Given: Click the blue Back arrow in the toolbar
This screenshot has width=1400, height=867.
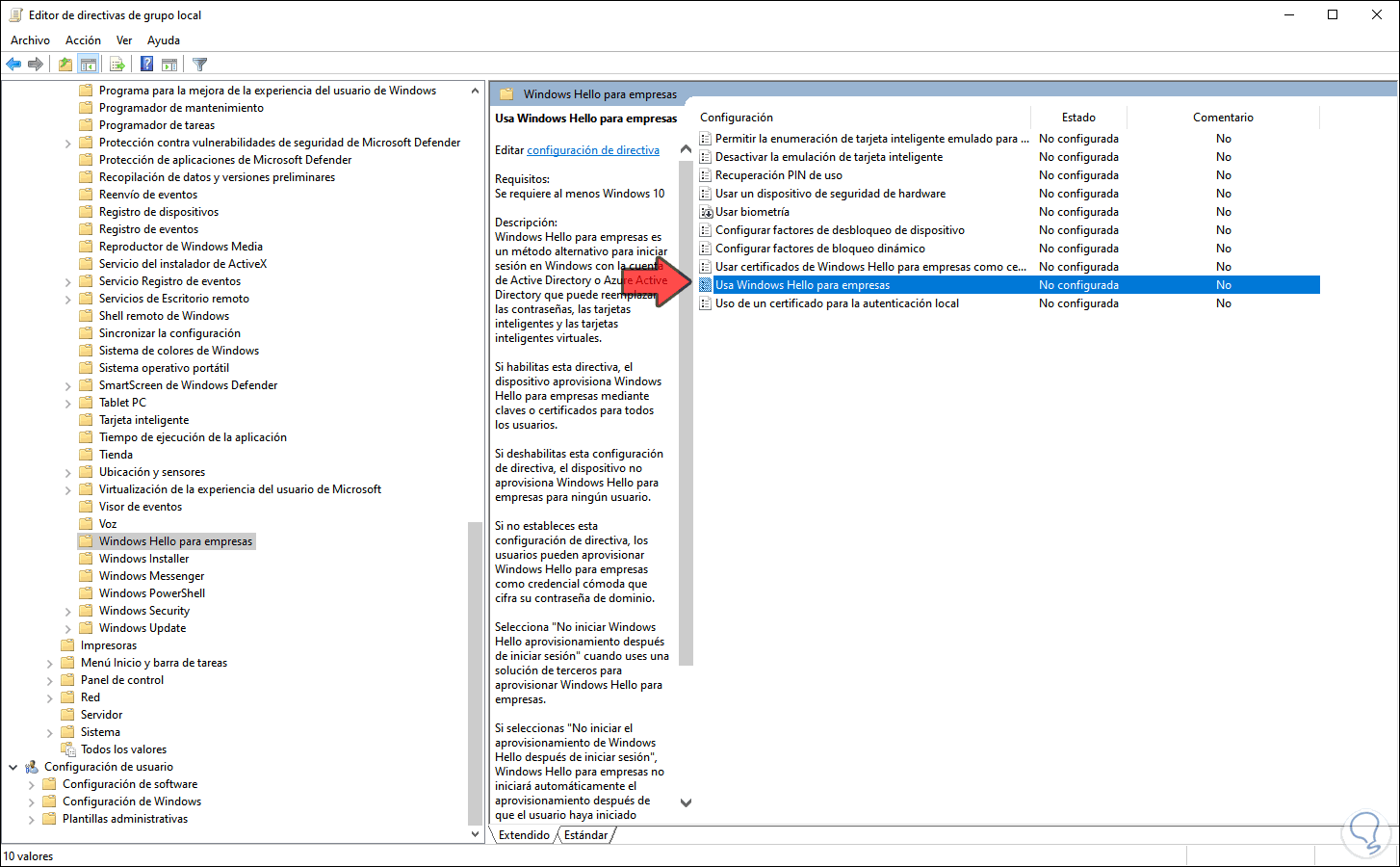Looking at the screenshot, I should tap(13, 65).
